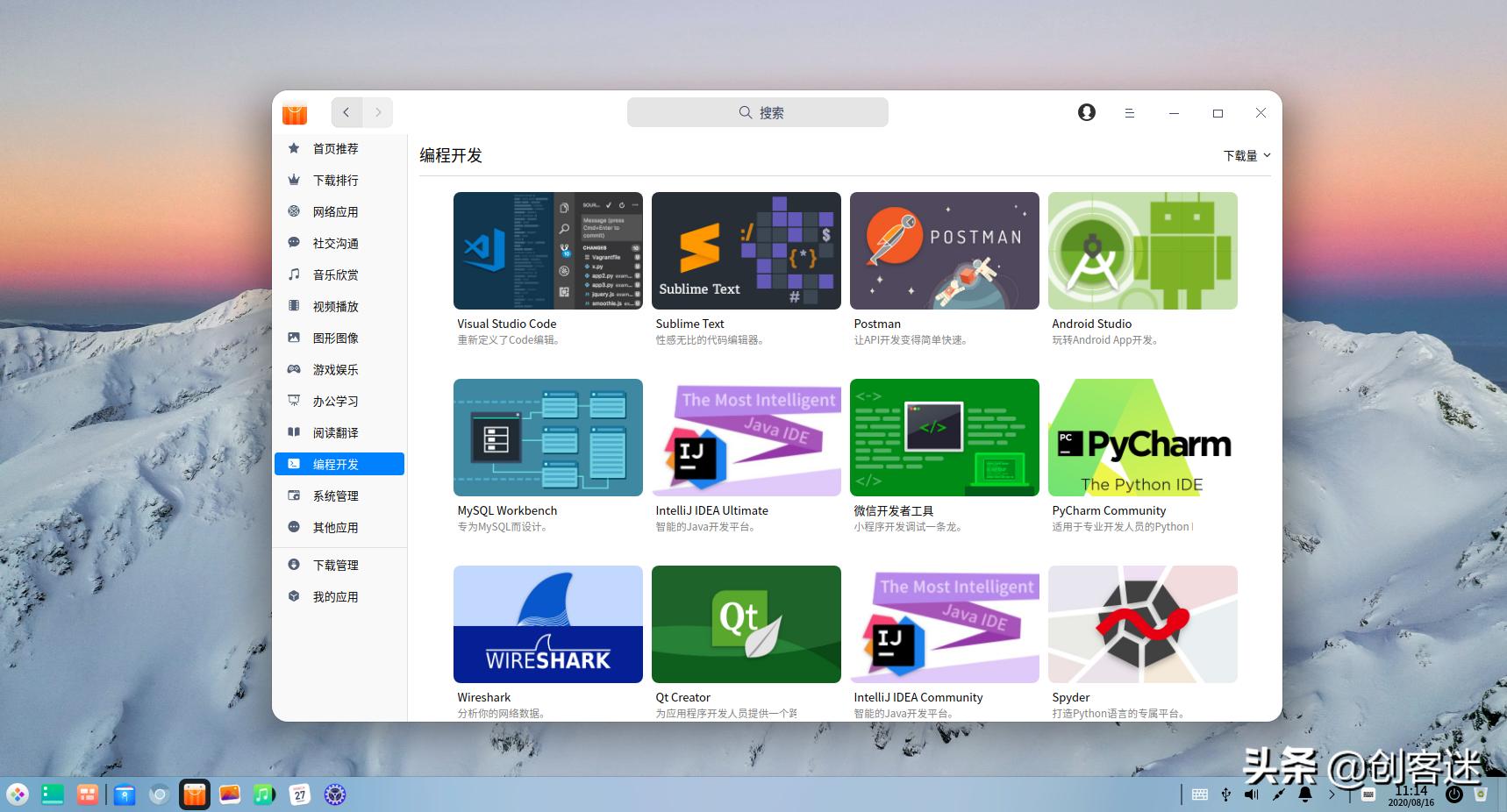The height and width of the screenshot is (812, 1507).
Task: Open the user account avatar
Action: click(x=1086, y=112)
